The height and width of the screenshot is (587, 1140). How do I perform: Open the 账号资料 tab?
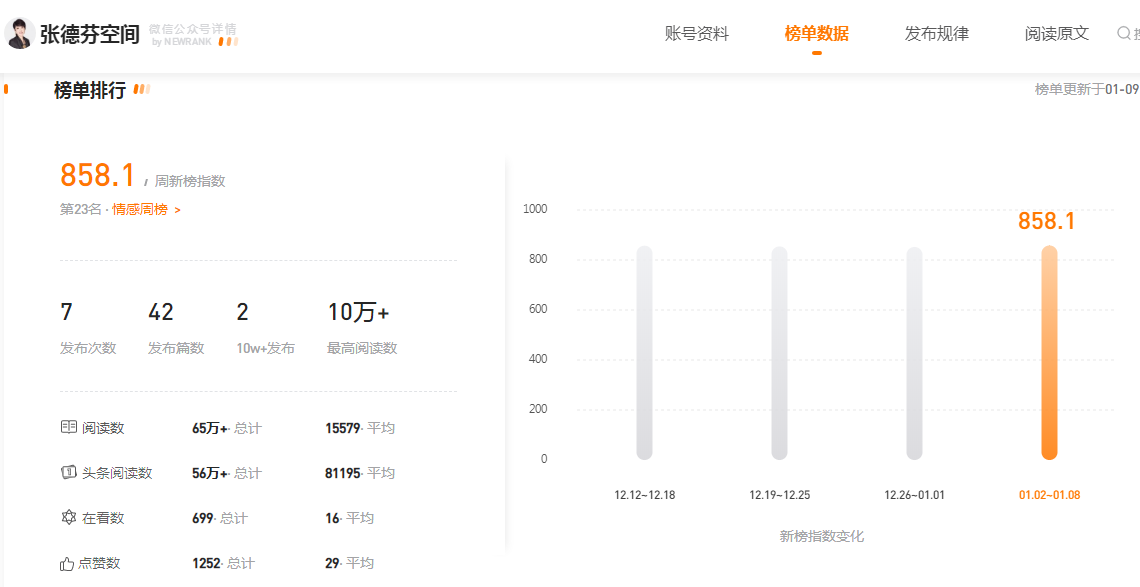(x=697, y=33)
